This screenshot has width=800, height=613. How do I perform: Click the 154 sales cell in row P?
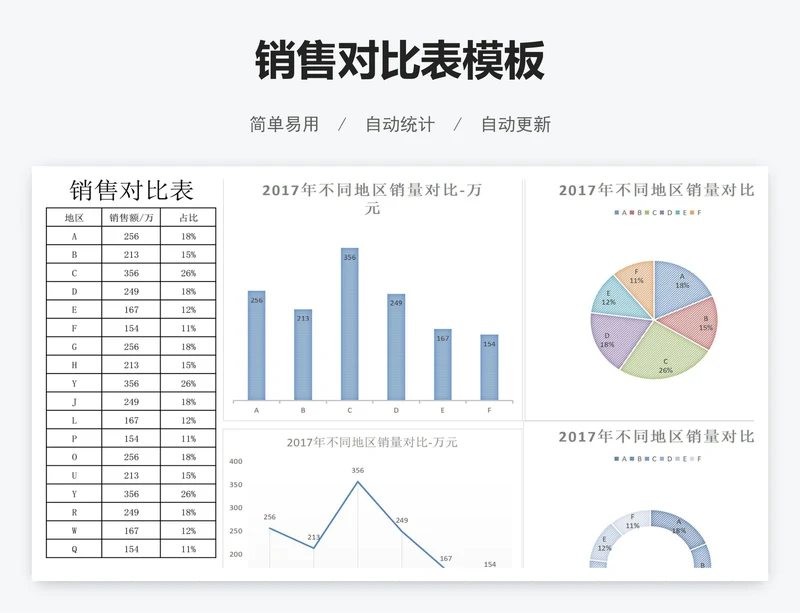coord(131,438)
